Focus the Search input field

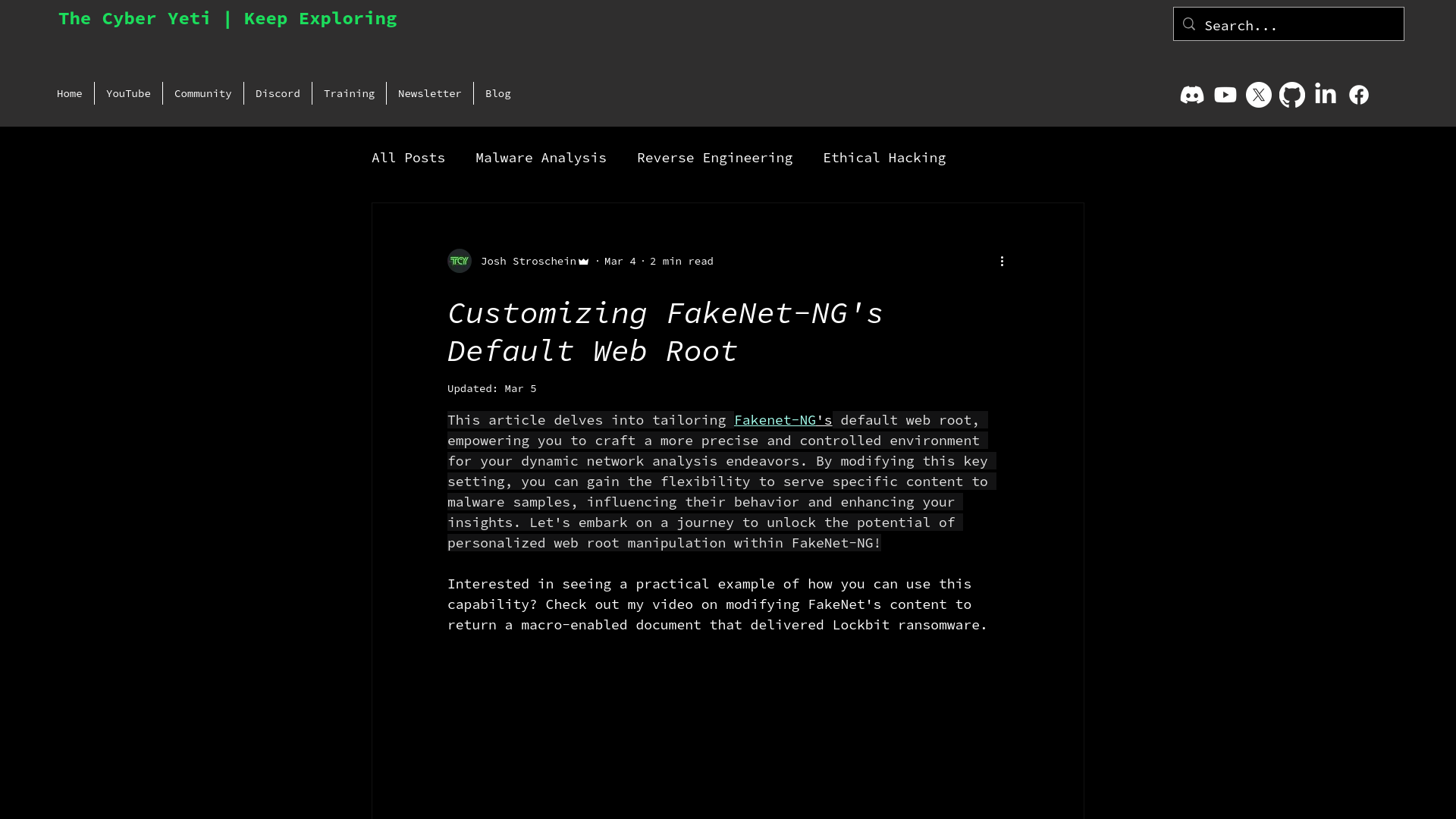[1288, 24]
